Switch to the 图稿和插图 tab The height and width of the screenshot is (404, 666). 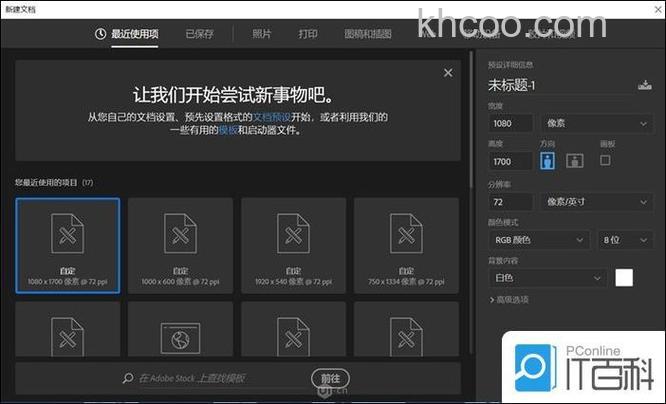(367, 34)
